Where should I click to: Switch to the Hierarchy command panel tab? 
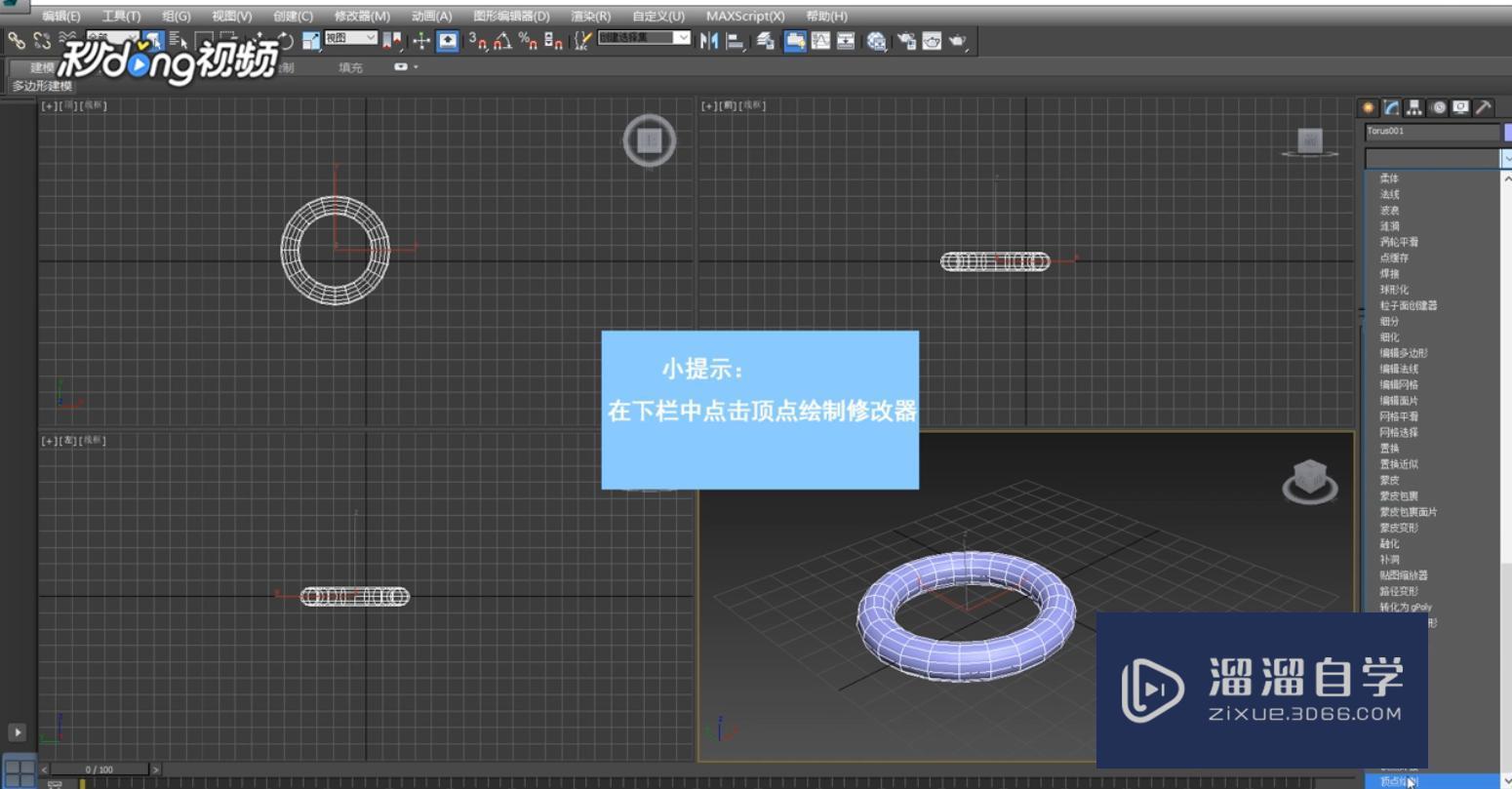(1413, 107)
